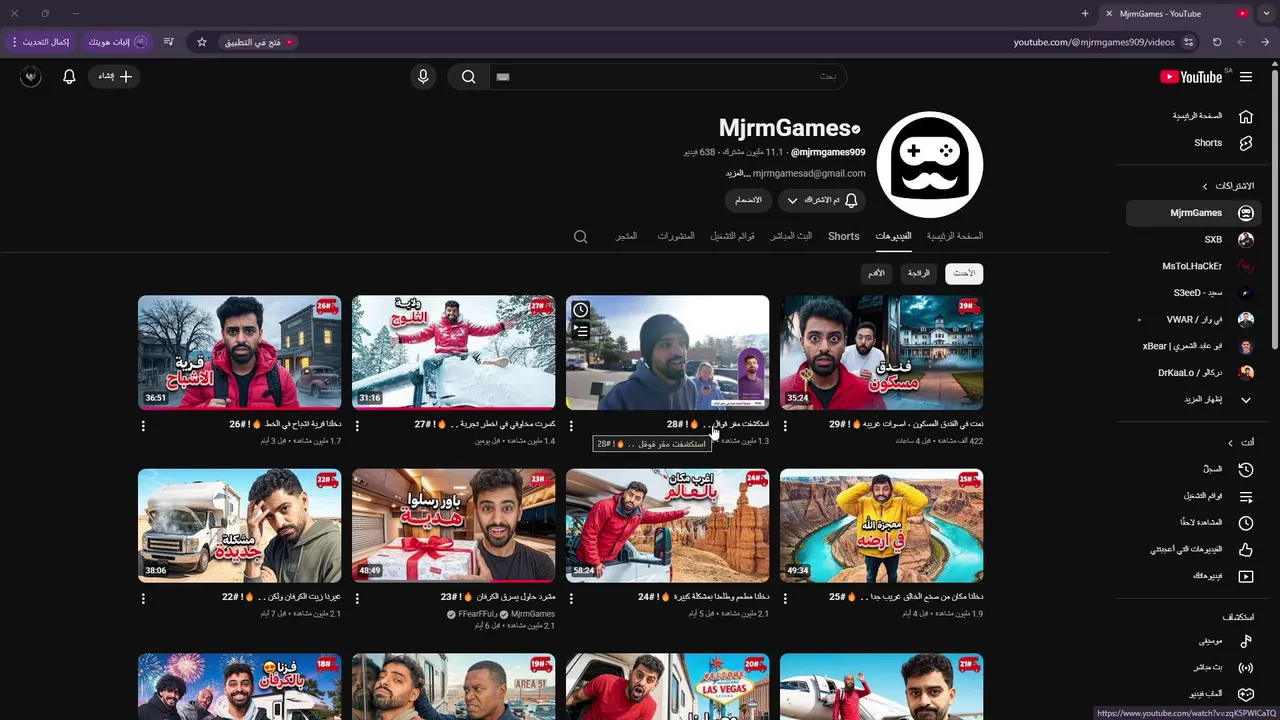Viewport: 1280px width, 720px height.
Task: Expand channel description via ...المزيد
Action: [x=738, y=173]
